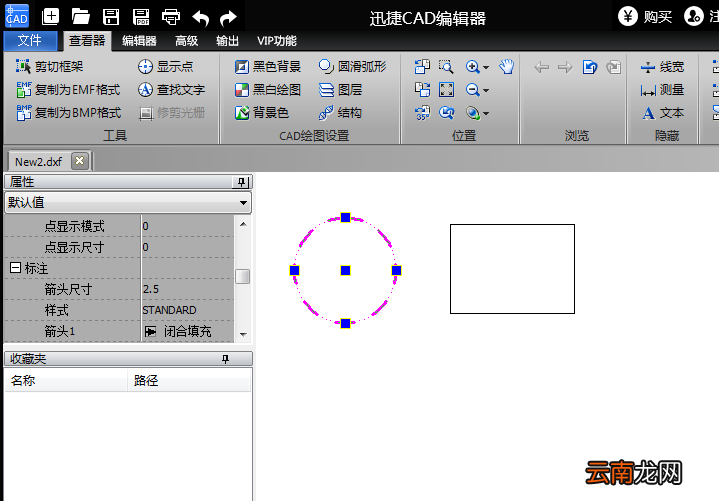
Task: Open 背景色 background color picker
Action: [261, 112]
